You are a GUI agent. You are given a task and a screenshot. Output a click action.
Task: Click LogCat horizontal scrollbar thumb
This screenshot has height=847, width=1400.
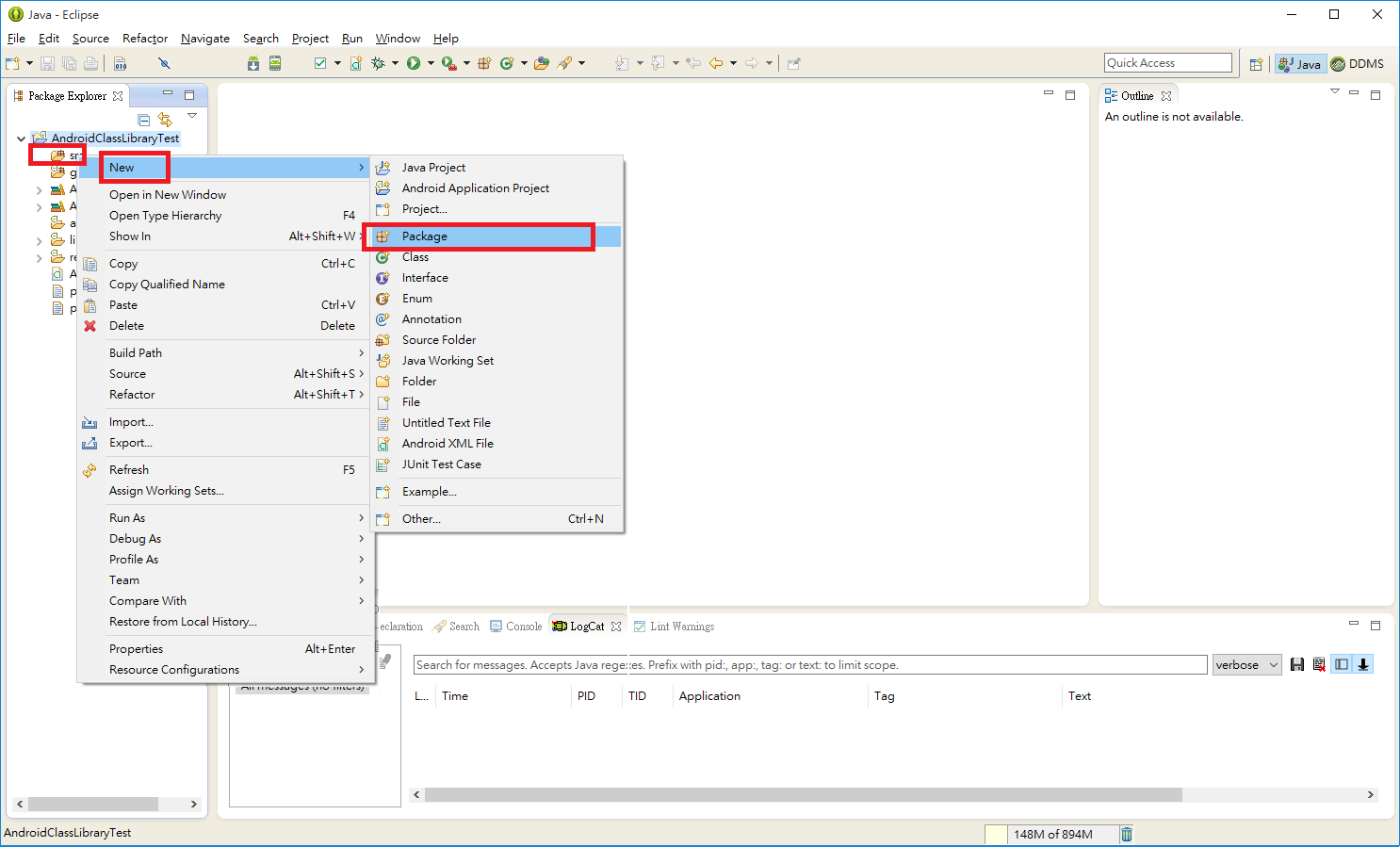pyautogui.click(x=804, y=795)
